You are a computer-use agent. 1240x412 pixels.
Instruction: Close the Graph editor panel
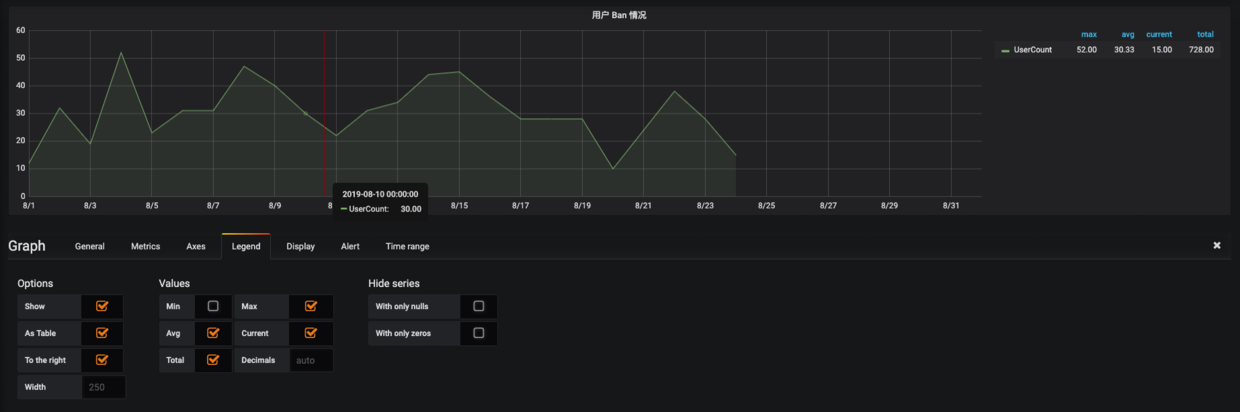pos(1217,245)
